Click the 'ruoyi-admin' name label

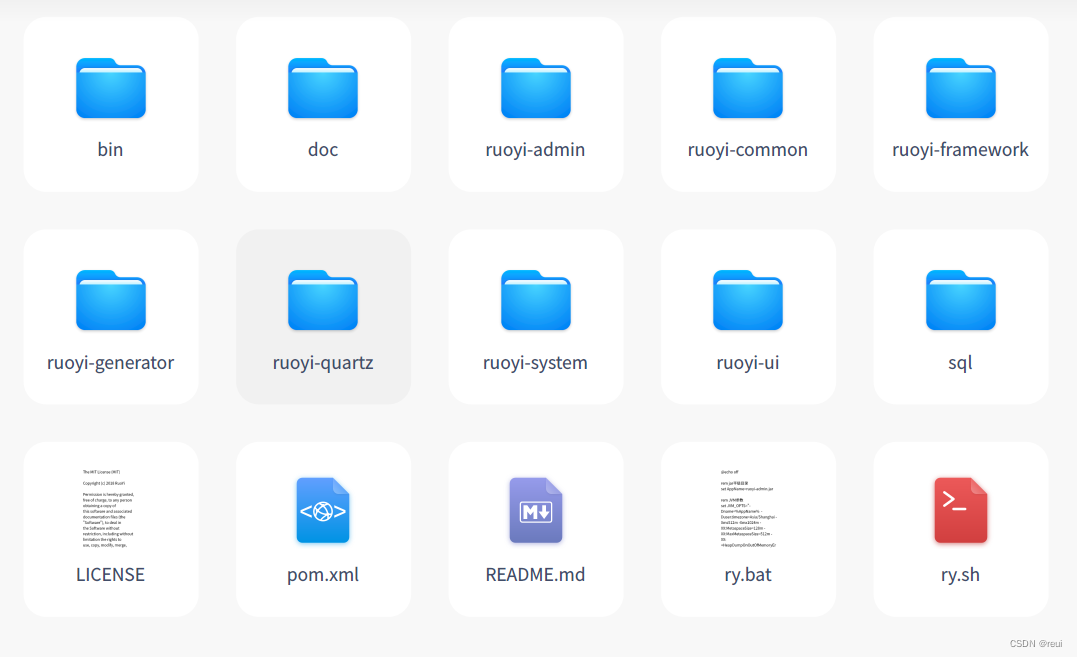(535, 150)
